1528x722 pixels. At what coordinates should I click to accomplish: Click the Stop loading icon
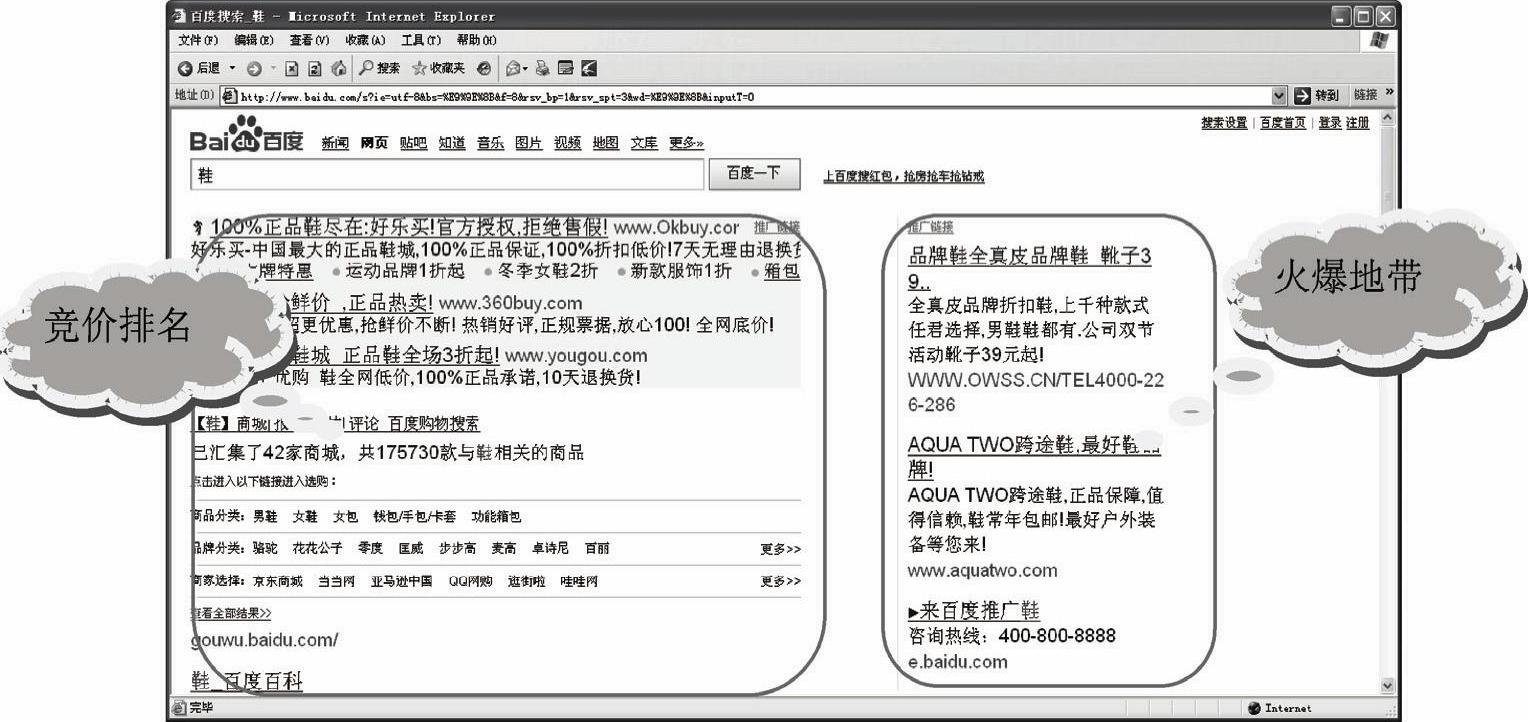292,68
